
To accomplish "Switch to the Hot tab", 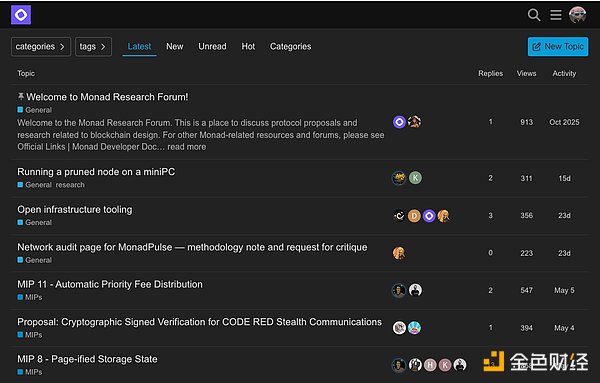I will click(x=248, y=47).
